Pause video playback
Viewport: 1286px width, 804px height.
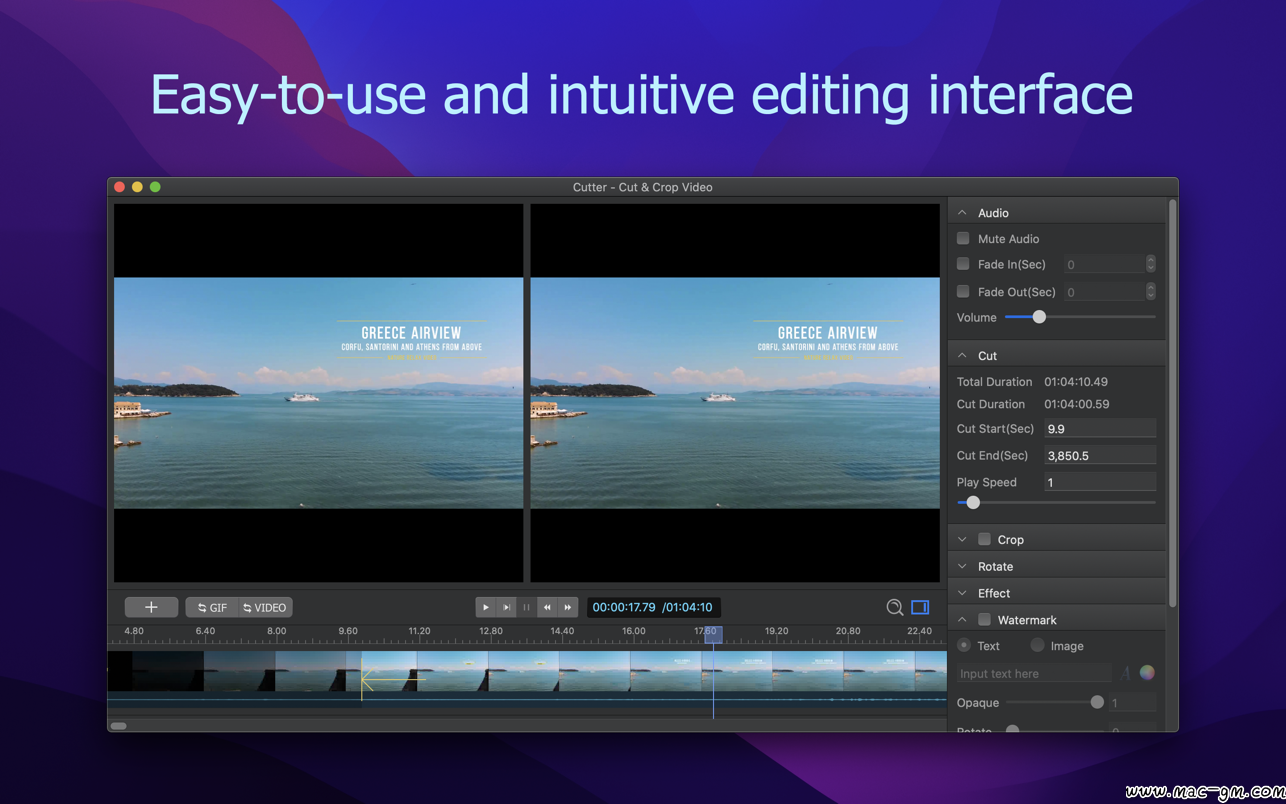pos(527,607)
